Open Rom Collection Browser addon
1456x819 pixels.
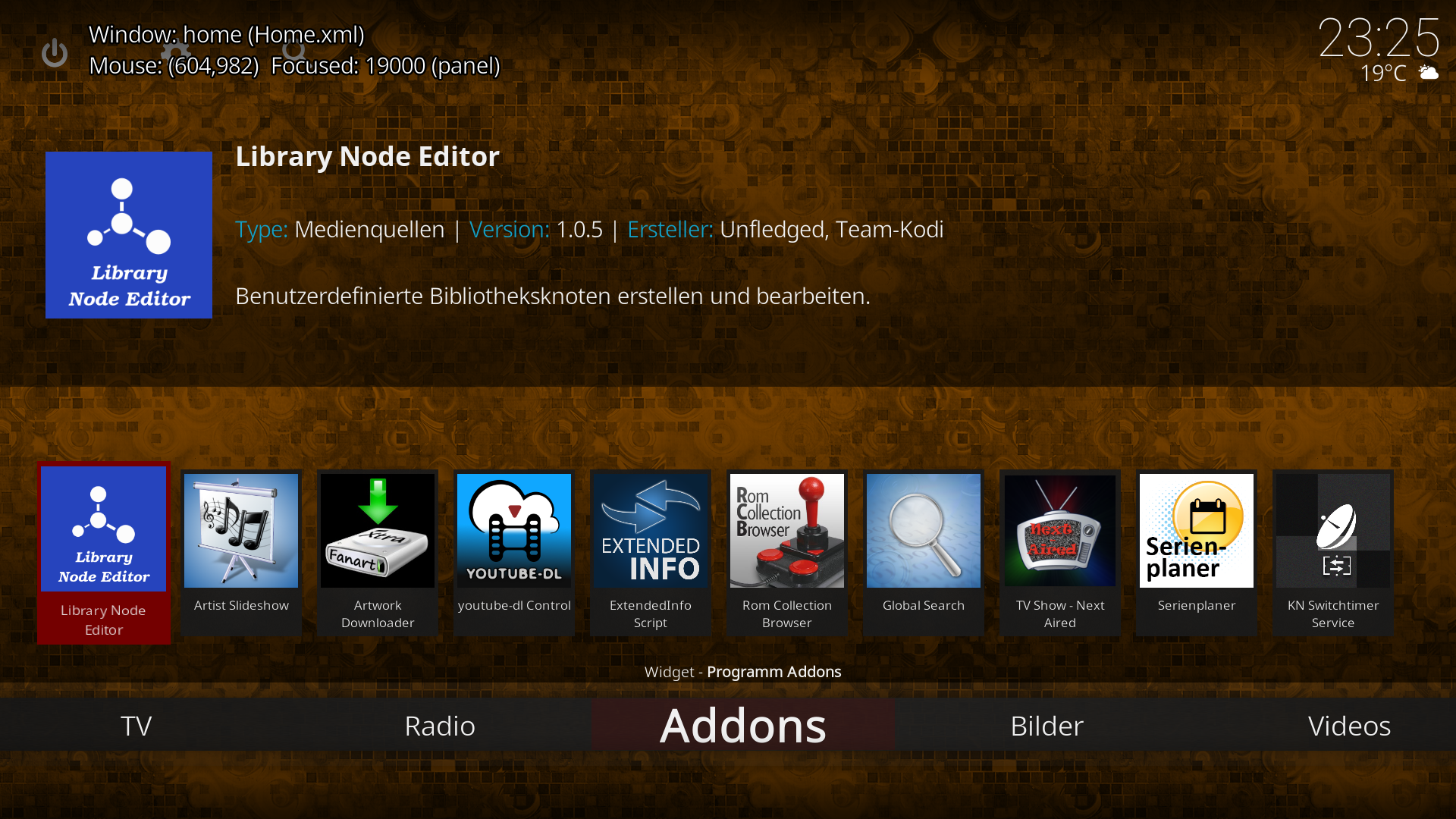pos(787,553)
